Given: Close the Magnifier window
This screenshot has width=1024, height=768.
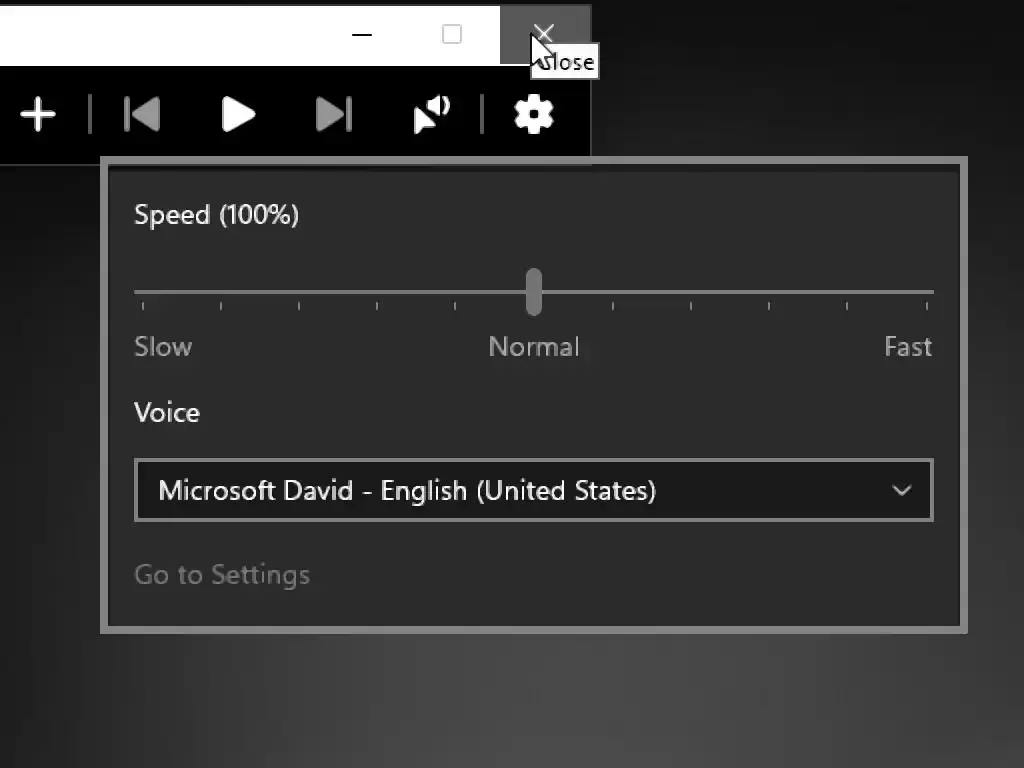Looking at the screenshot, I should (x=543, y=35).
